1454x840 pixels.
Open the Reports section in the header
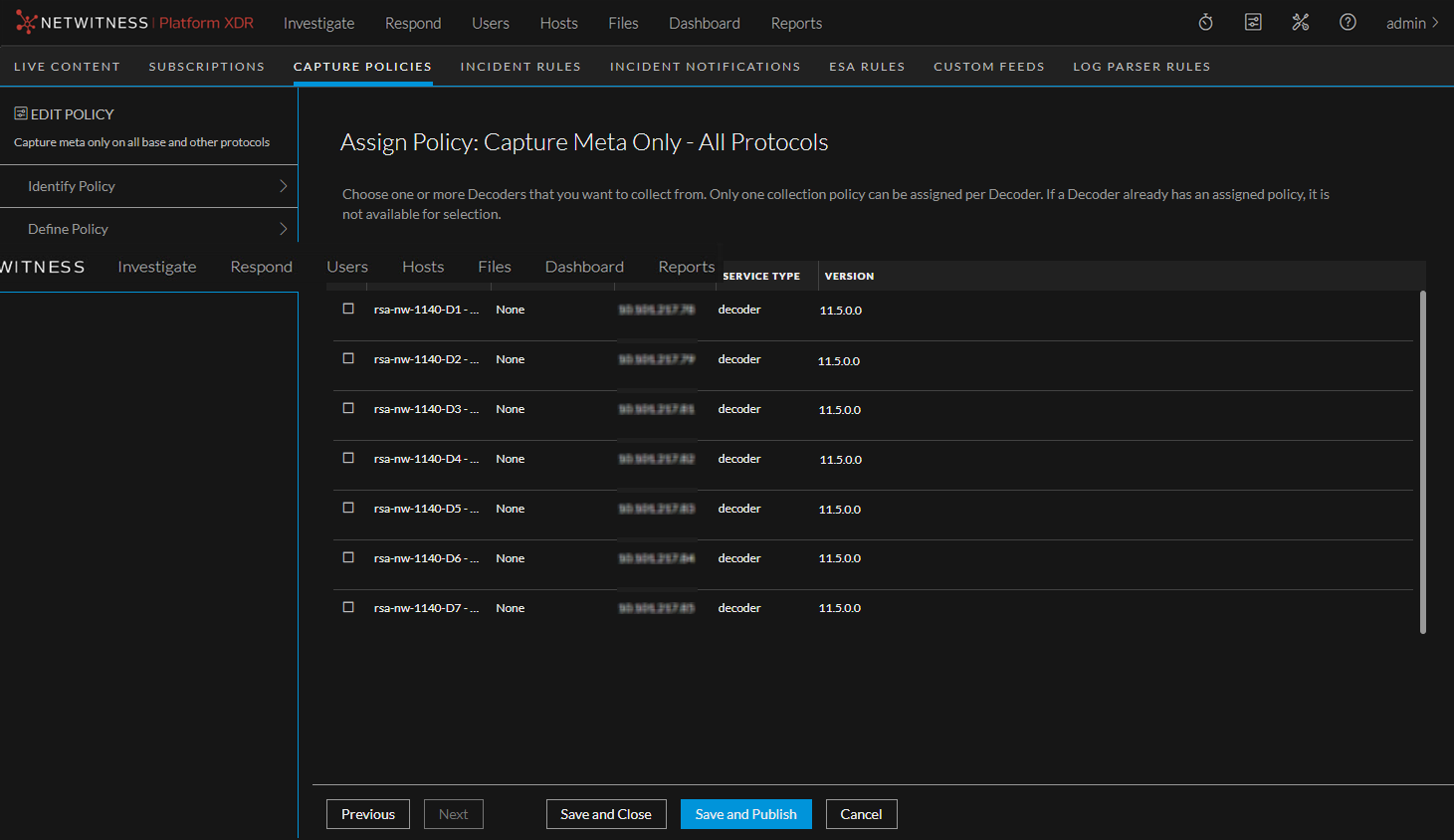click(796, 23)
